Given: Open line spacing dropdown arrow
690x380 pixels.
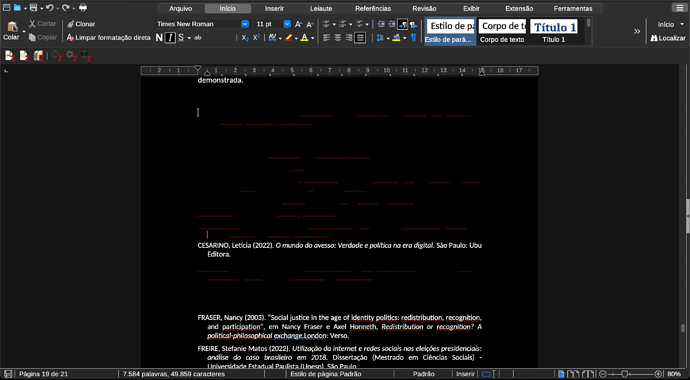Looking at the screenshot, I should coord(388,38).
